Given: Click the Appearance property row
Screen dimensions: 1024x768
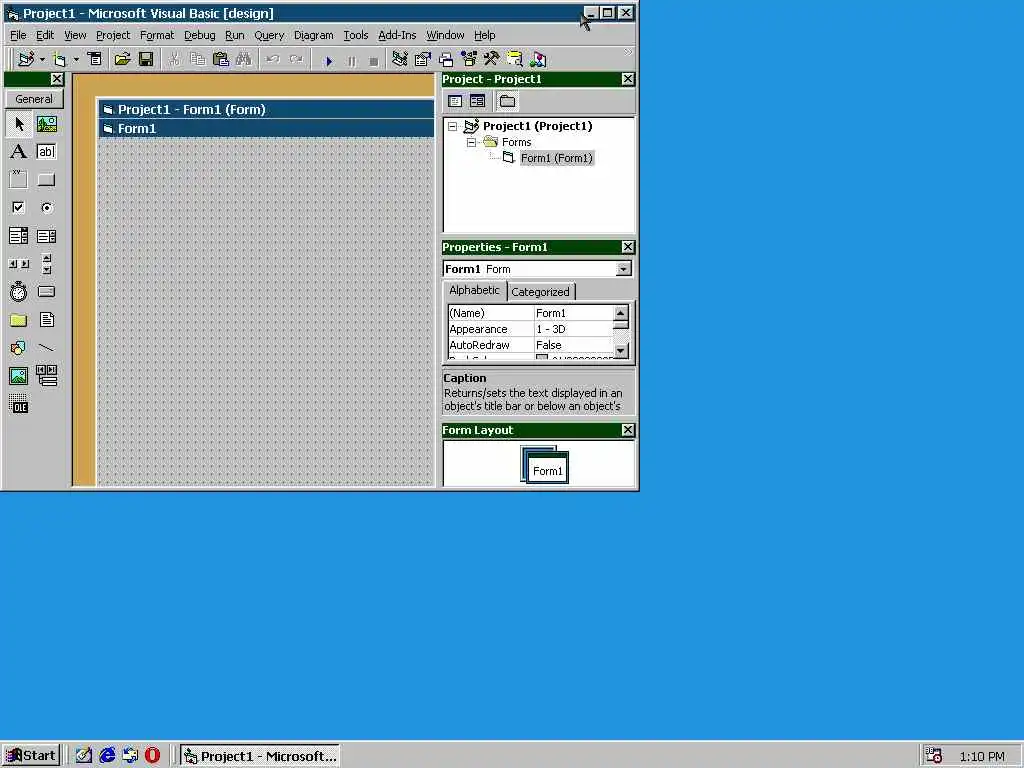Looking at the screenshot, I should pyautogui.click(x=530, y=329).
